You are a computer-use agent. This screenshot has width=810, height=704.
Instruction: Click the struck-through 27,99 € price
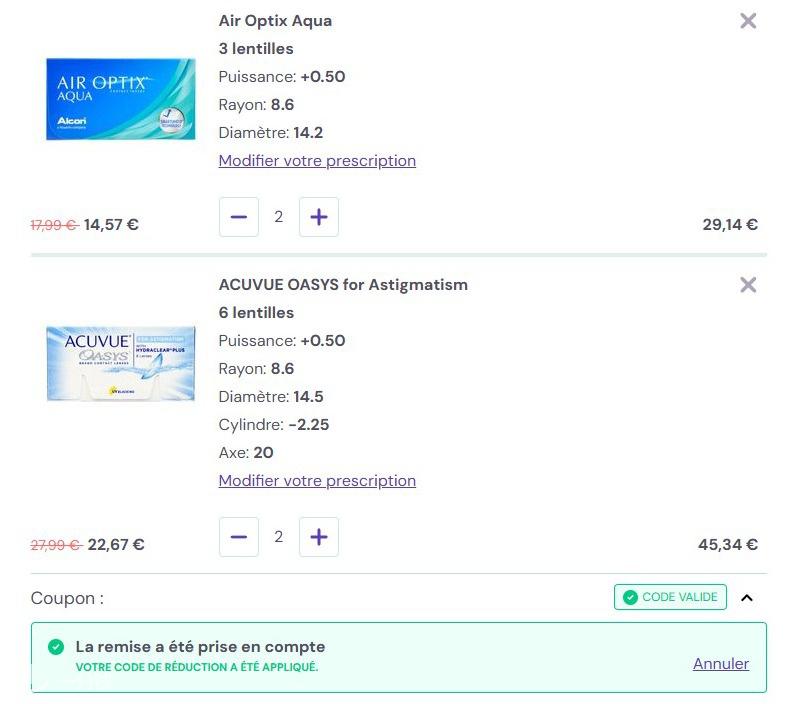coord(56,545)
